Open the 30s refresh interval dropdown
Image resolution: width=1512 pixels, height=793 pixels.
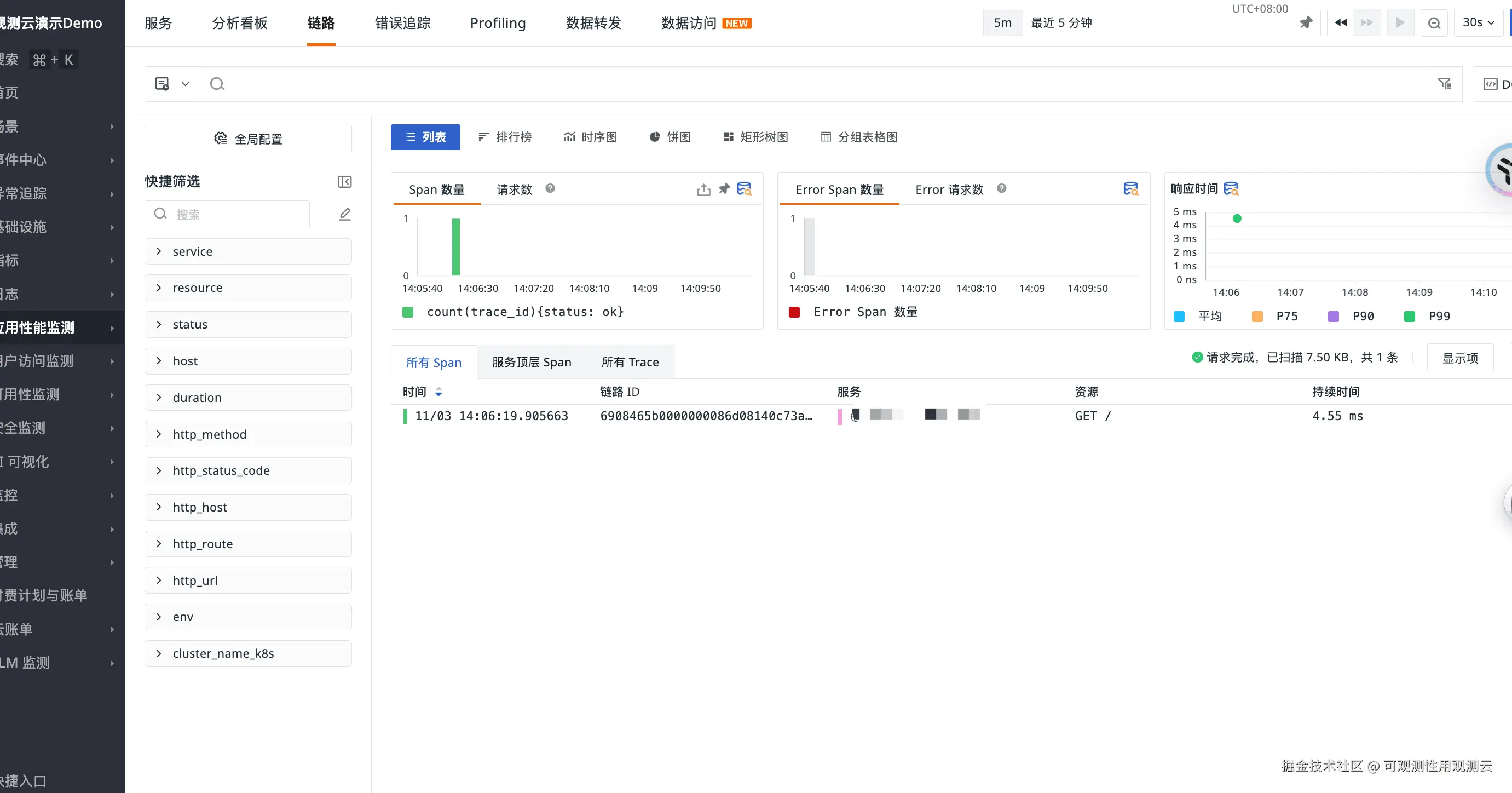[1478, 23]
